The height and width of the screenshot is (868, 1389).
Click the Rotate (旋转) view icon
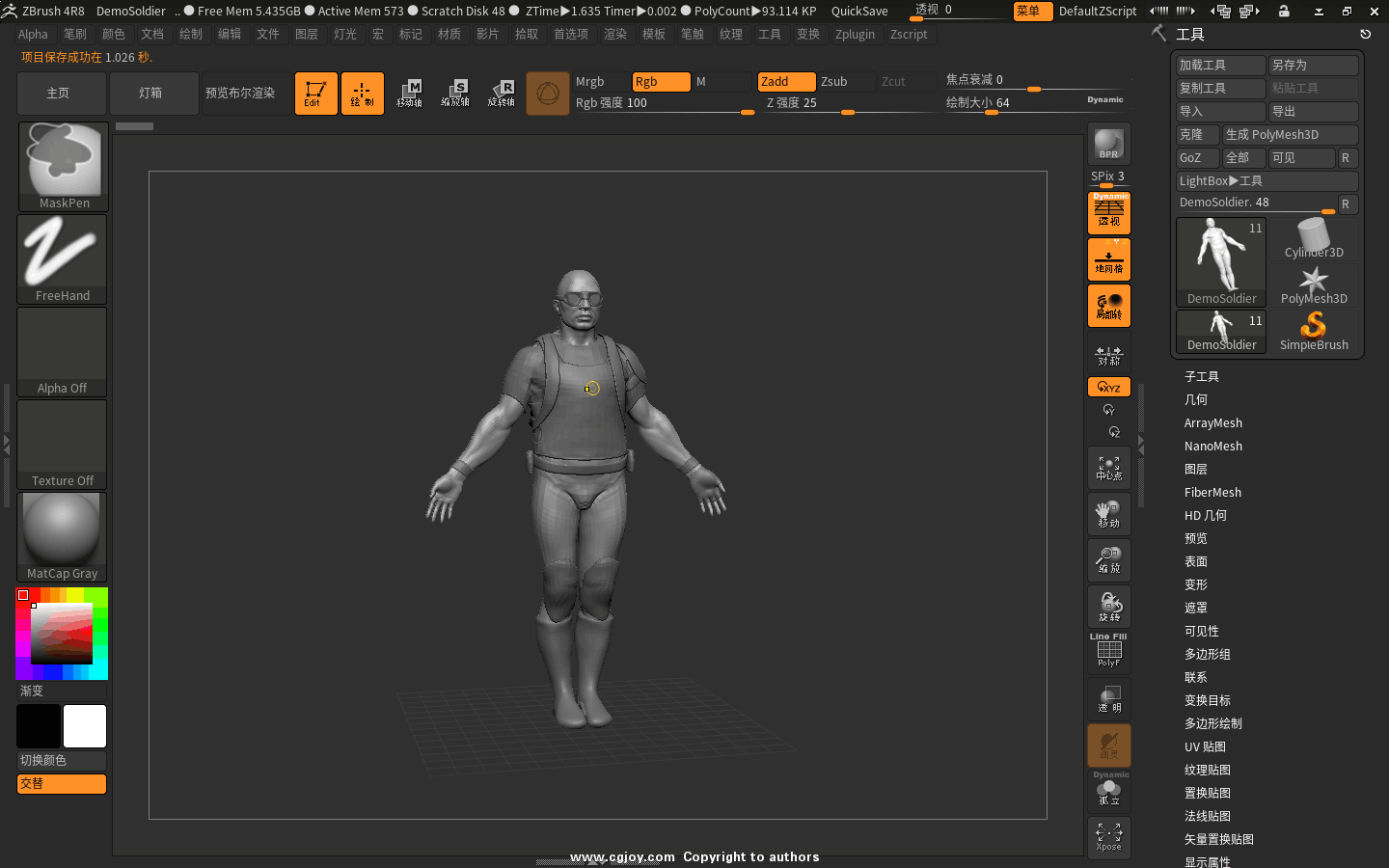(1109, 607)
